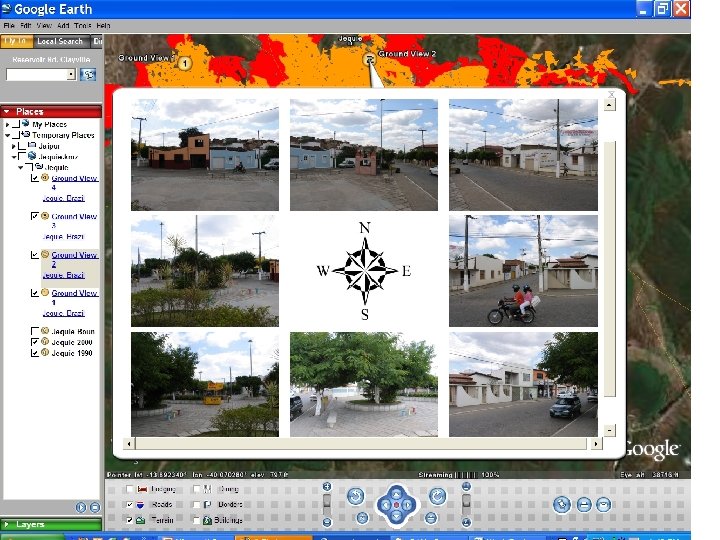The image size is (720, 540).
Task: Toggle the Temporary Places checkbox
Action: [16, 135]
